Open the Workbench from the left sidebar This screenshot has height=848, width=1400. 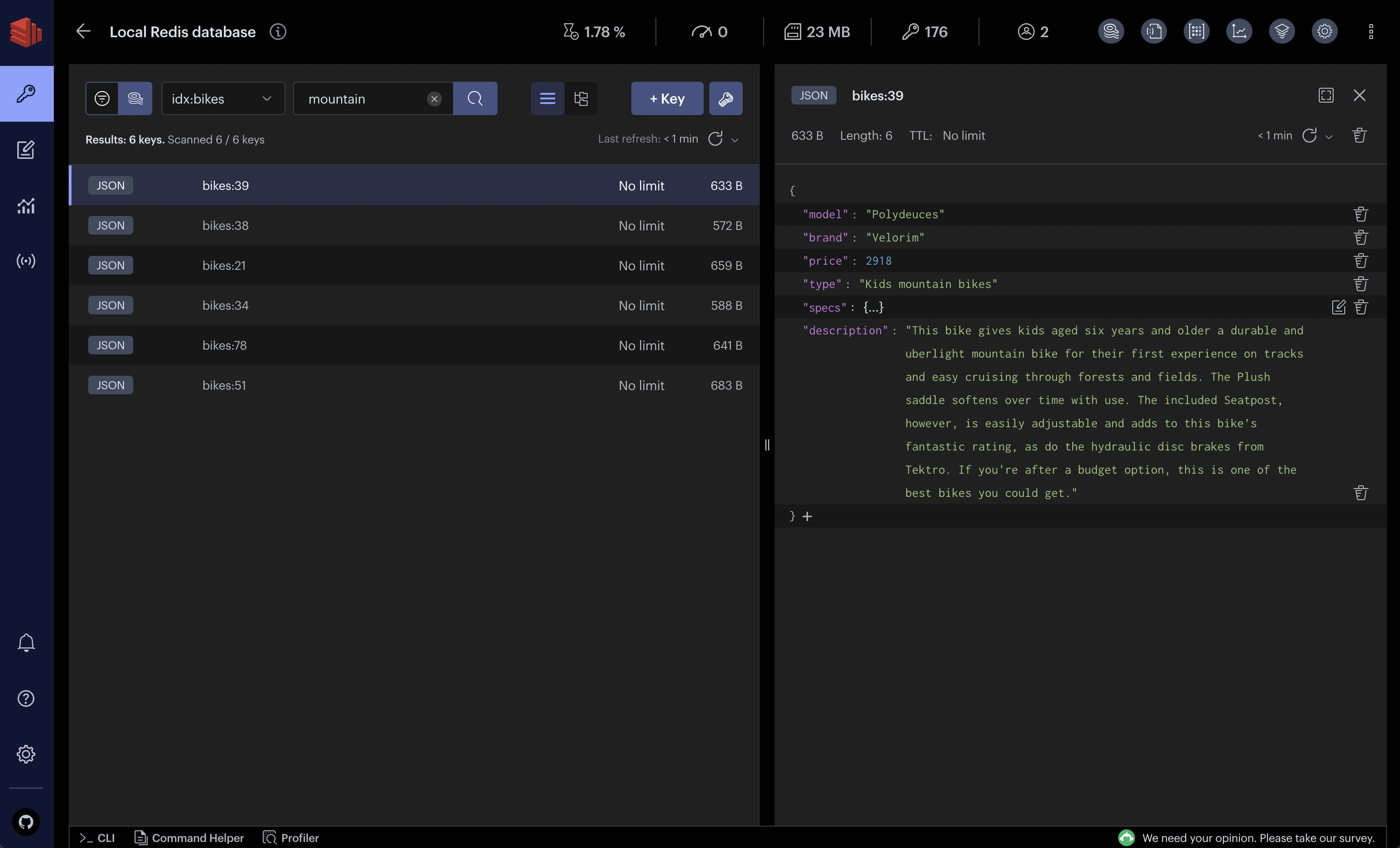tap(26, 150)
